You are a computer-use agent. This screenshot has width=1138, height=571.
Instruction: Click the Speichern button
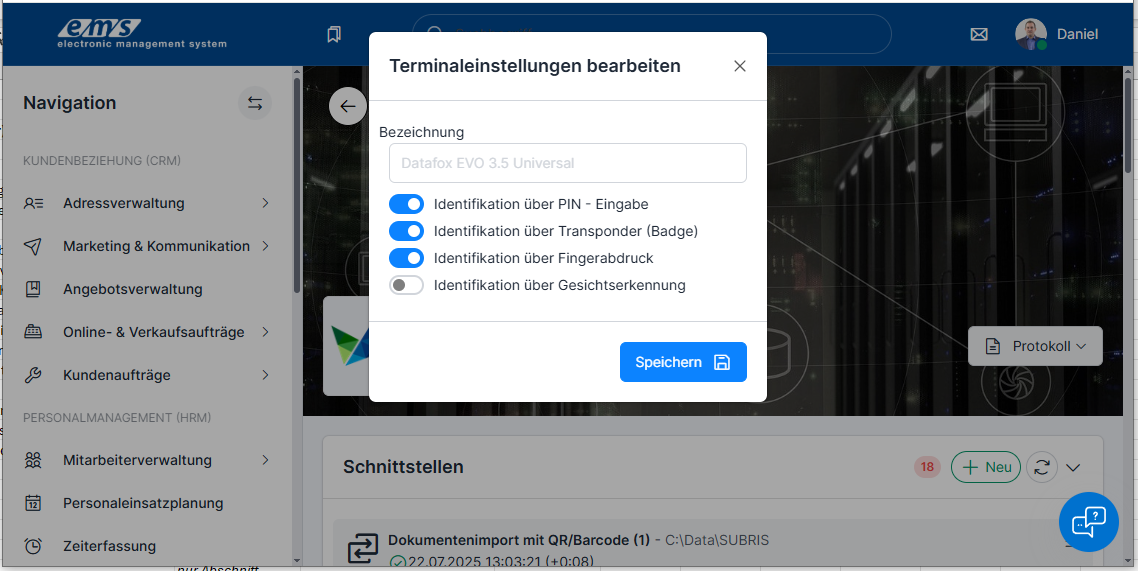click(683, 362)
